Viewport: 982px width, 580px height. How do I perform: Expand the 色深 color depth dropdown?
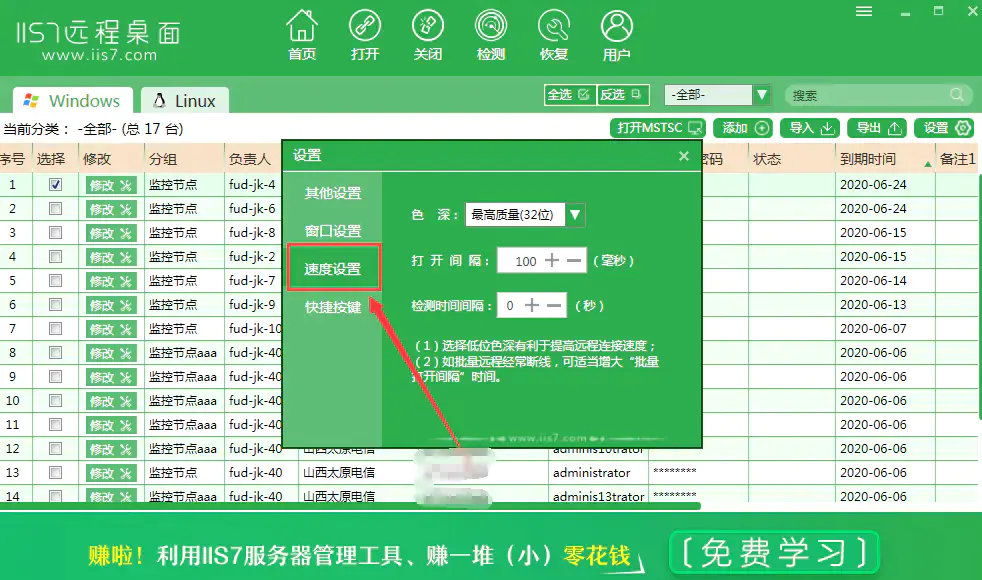click(575, 215)
